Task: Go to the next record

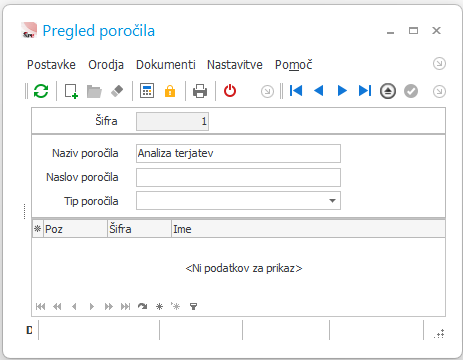Action: point(342,91)
